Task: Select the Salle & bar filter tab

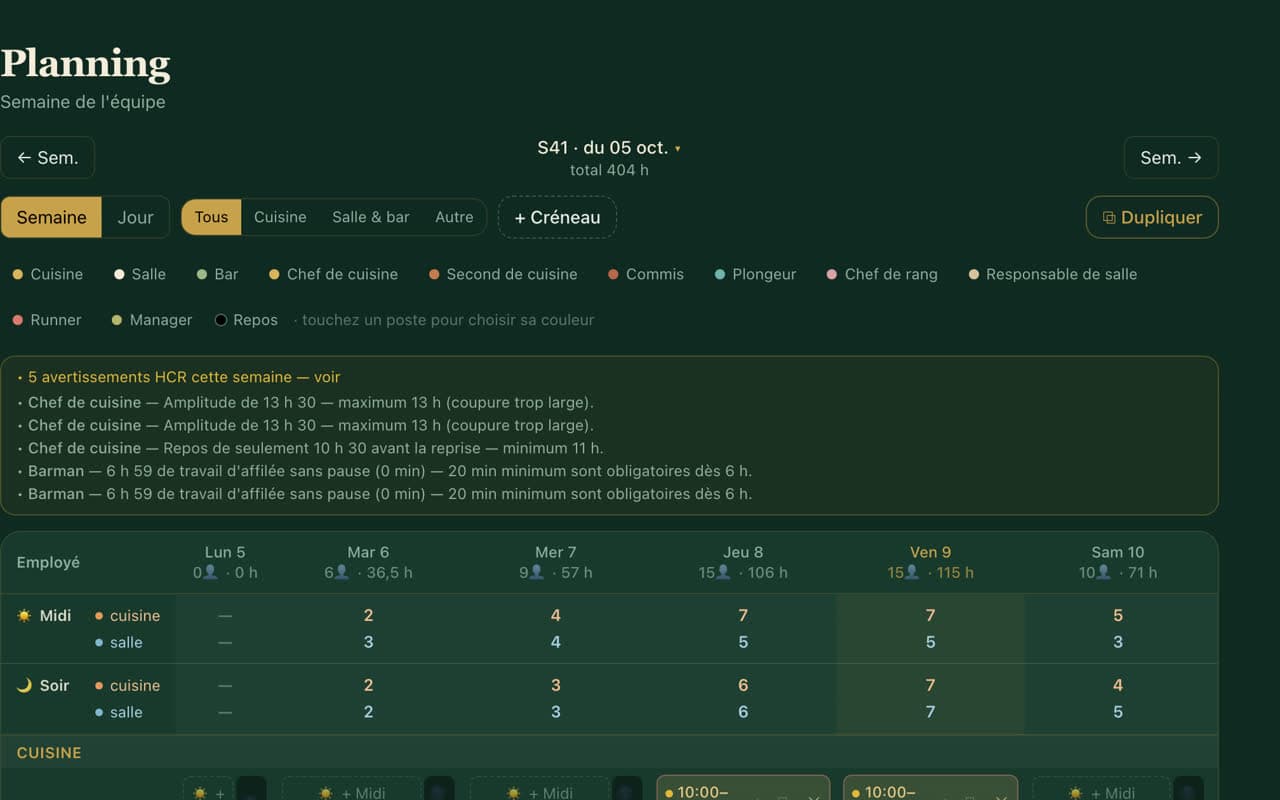Action: tap(371, 217)
